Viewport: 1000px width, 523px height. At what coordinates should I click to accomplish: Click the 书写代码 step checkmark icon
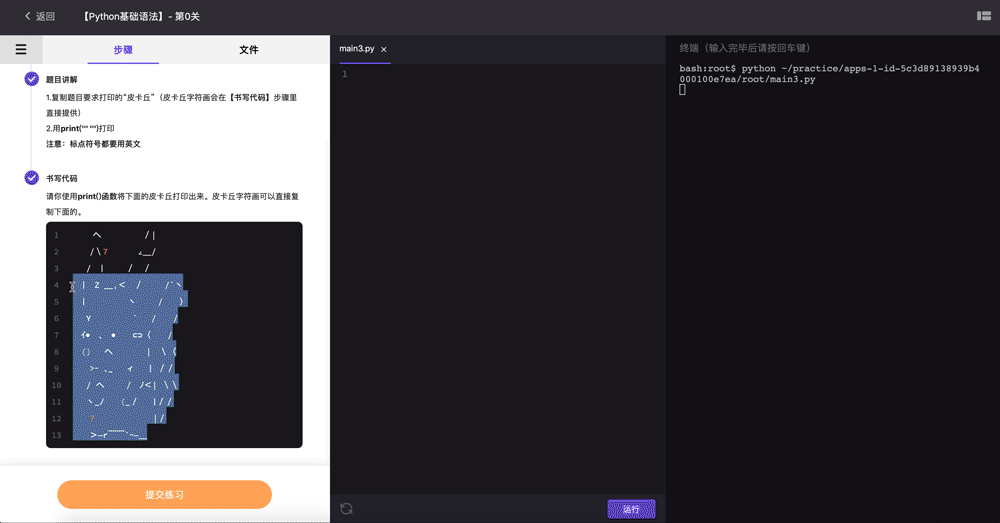31,178
